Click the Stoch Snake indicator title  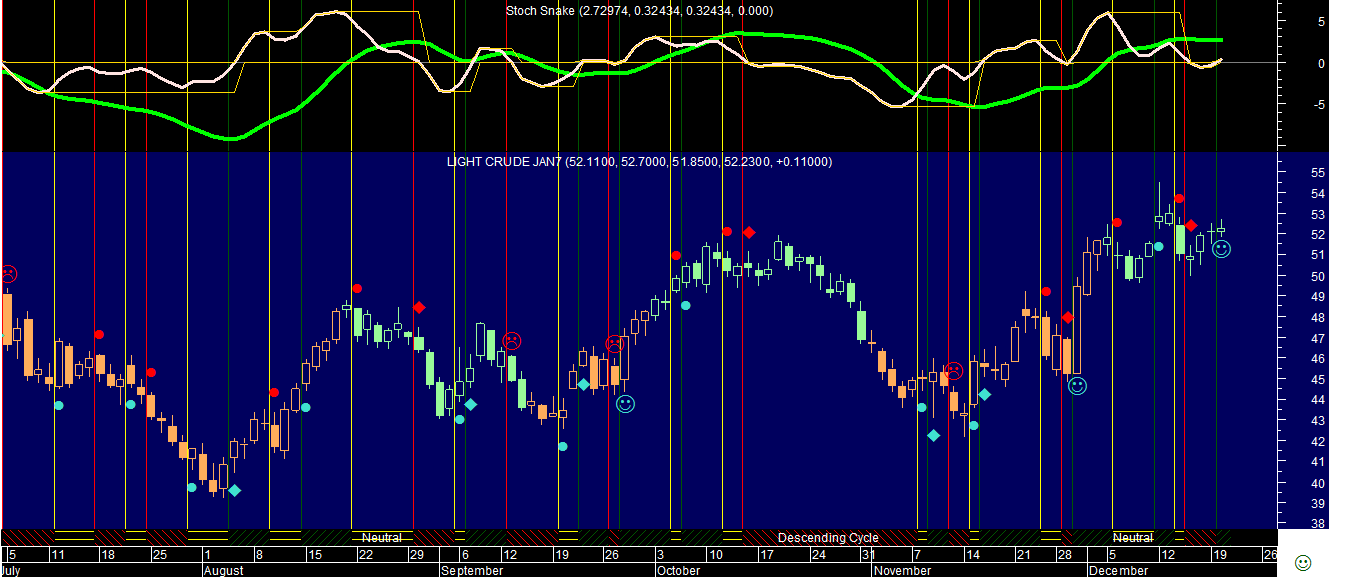(639, 11)
